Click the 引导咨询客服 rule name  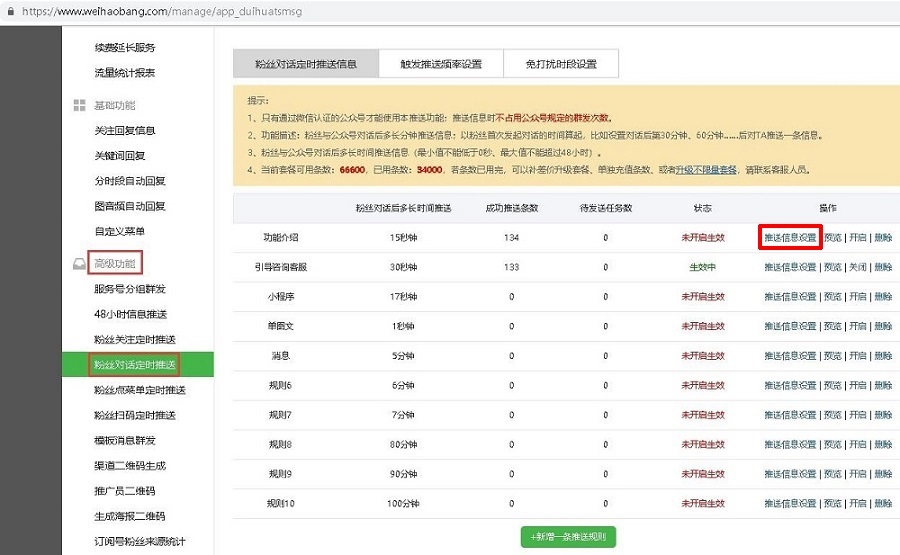[281, 267]
